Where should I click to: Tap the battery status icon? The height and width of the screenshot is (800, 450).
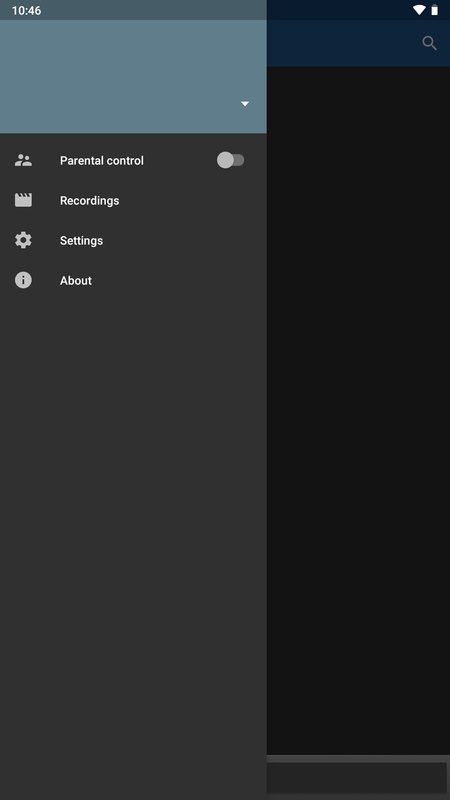point(435,10)
